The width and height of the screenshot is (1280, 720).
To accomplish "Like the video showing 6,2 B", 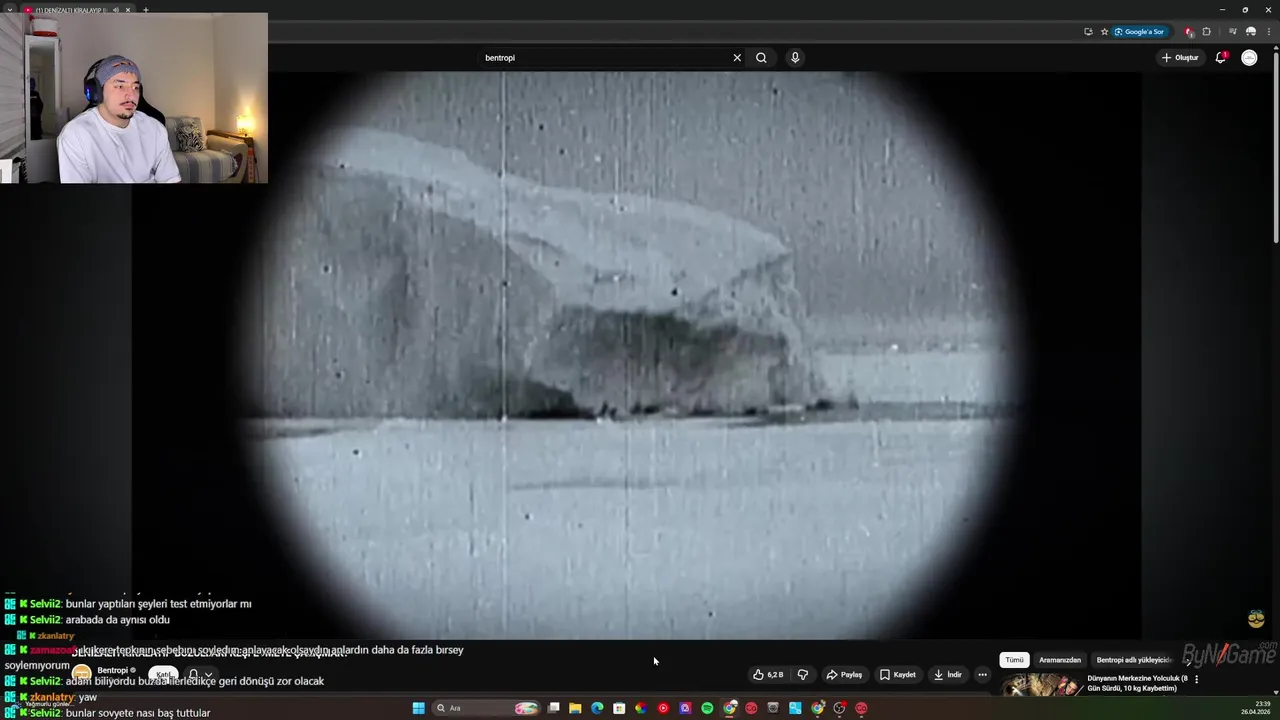I will point(768,675).
